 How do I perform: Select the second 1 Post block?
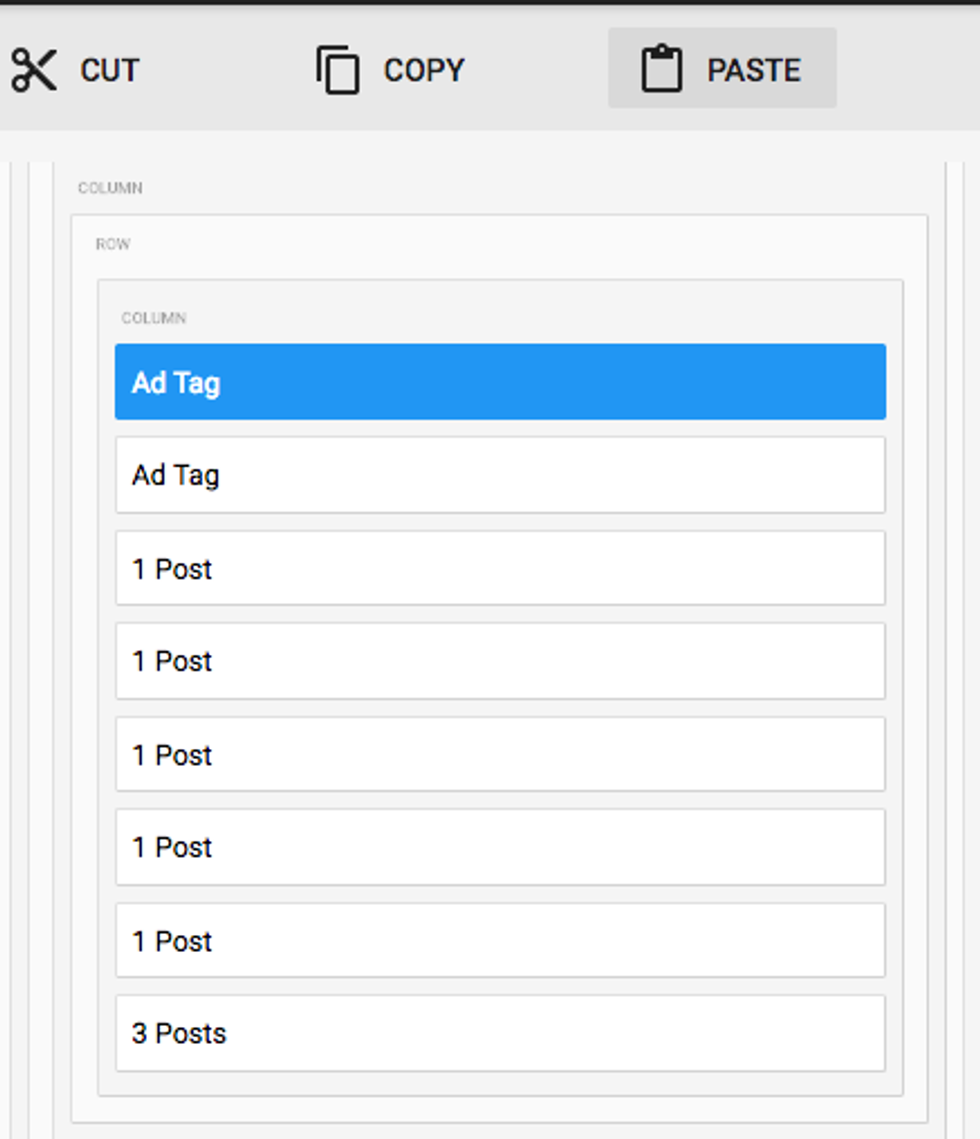(x=500, y=661)
